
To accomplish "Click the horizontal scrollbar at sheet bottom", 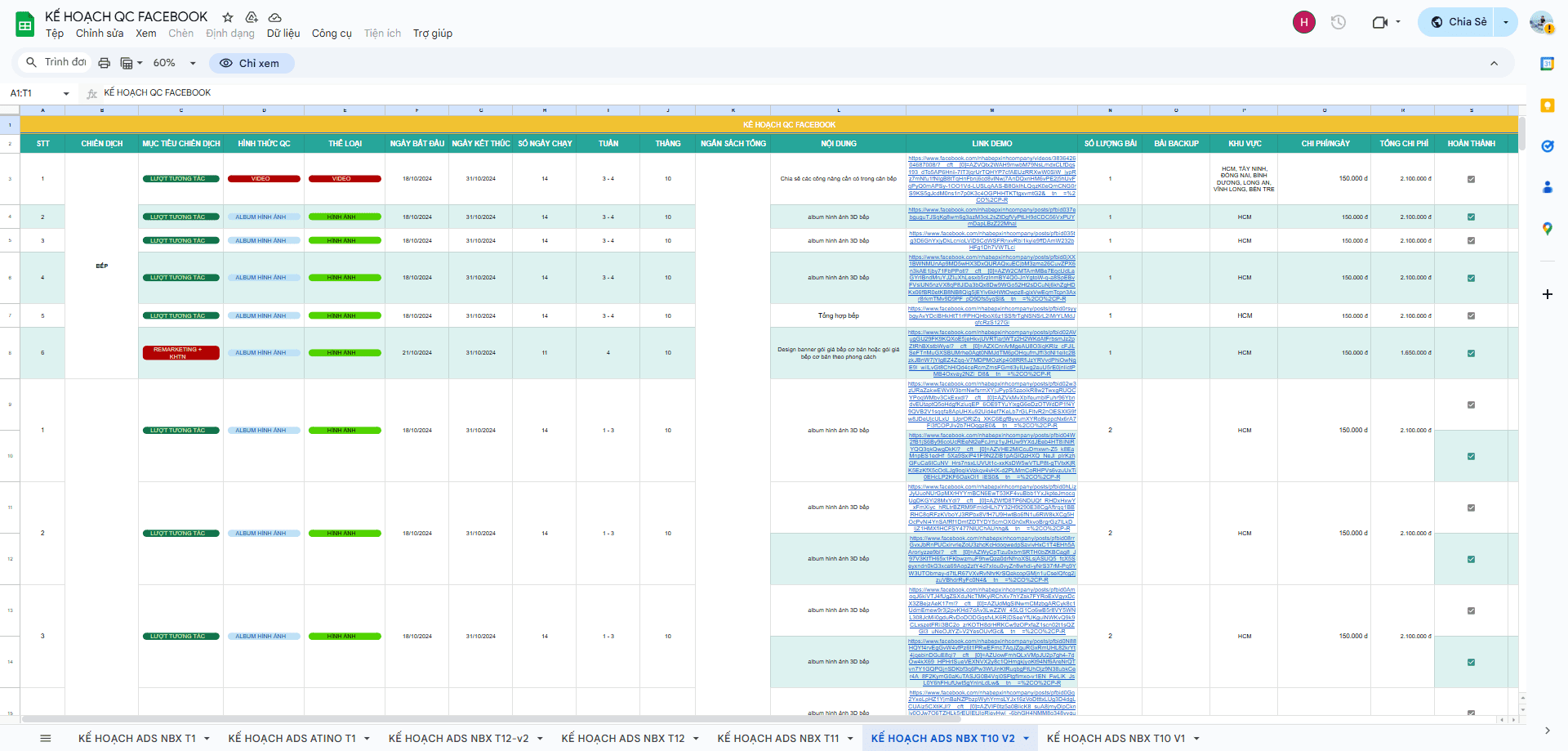I will click(x=490, y=719).
